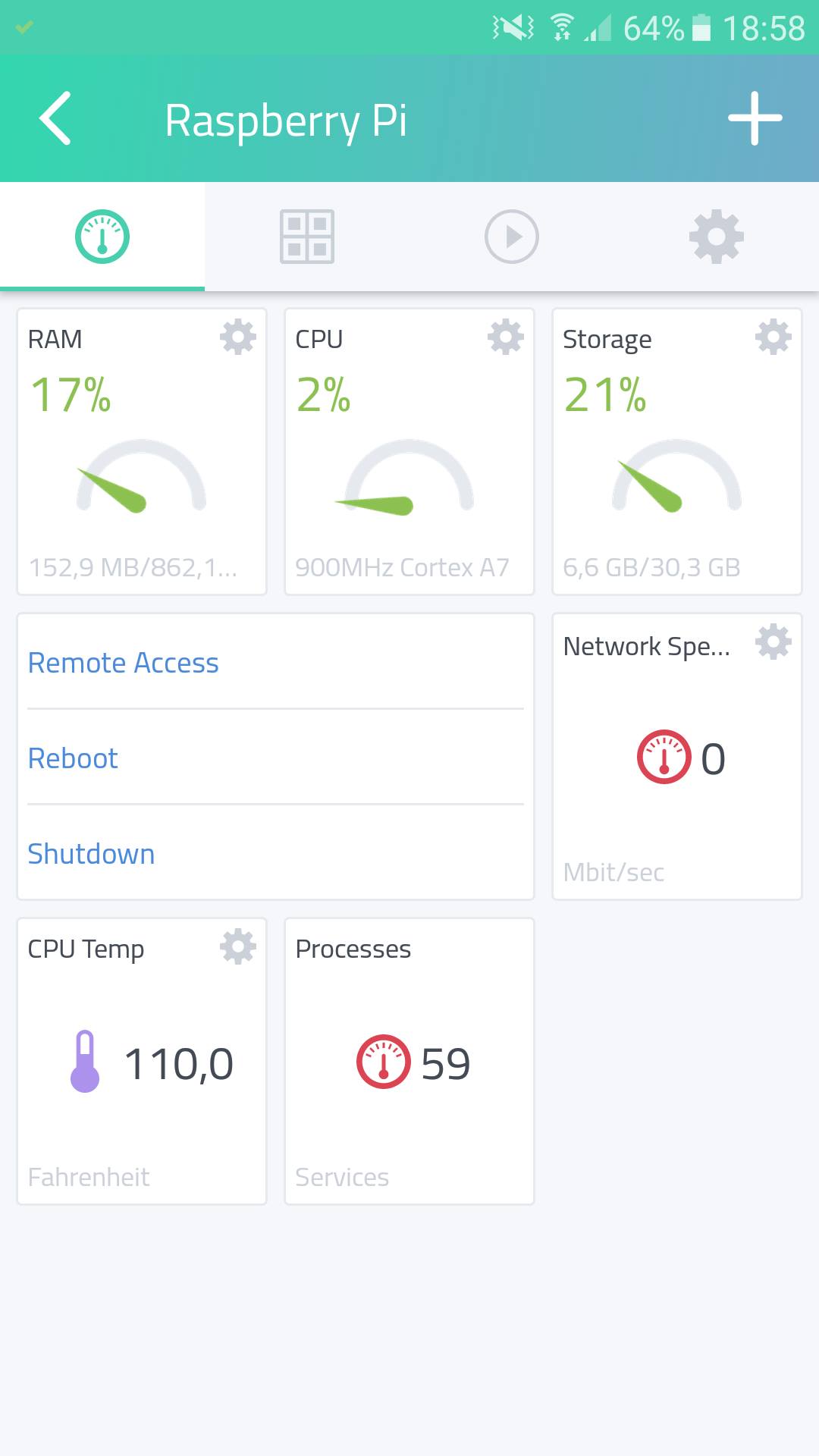The width and height of the screenshot is (819, 1456).
Task: Open the settings gear tab
Action: coord(717,237)
